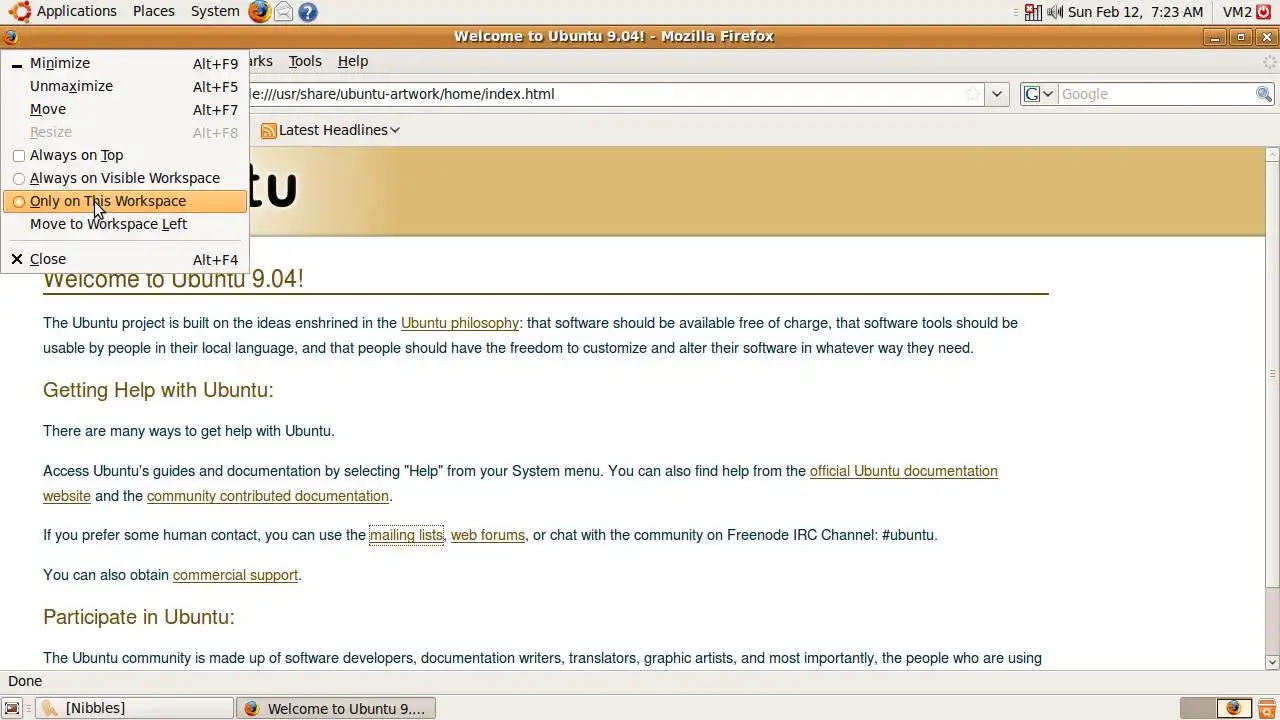Select the Always on Visible Workspace radio option
1280x720 pixels.
coord(19,179)
